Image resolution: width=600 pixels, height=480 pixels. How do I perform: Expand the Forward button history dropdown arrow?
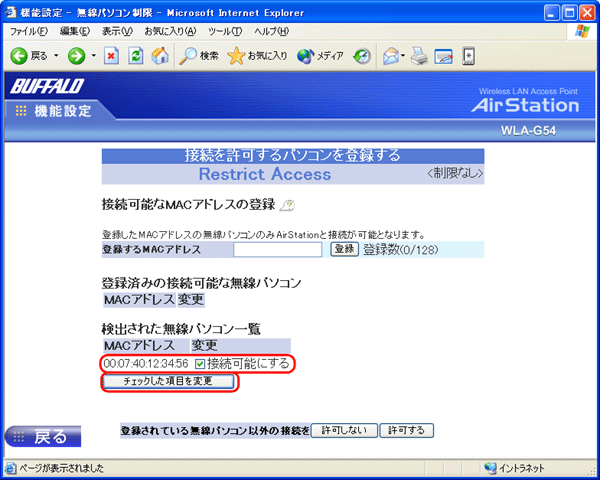pyautogui.click(x=94, y=56)
